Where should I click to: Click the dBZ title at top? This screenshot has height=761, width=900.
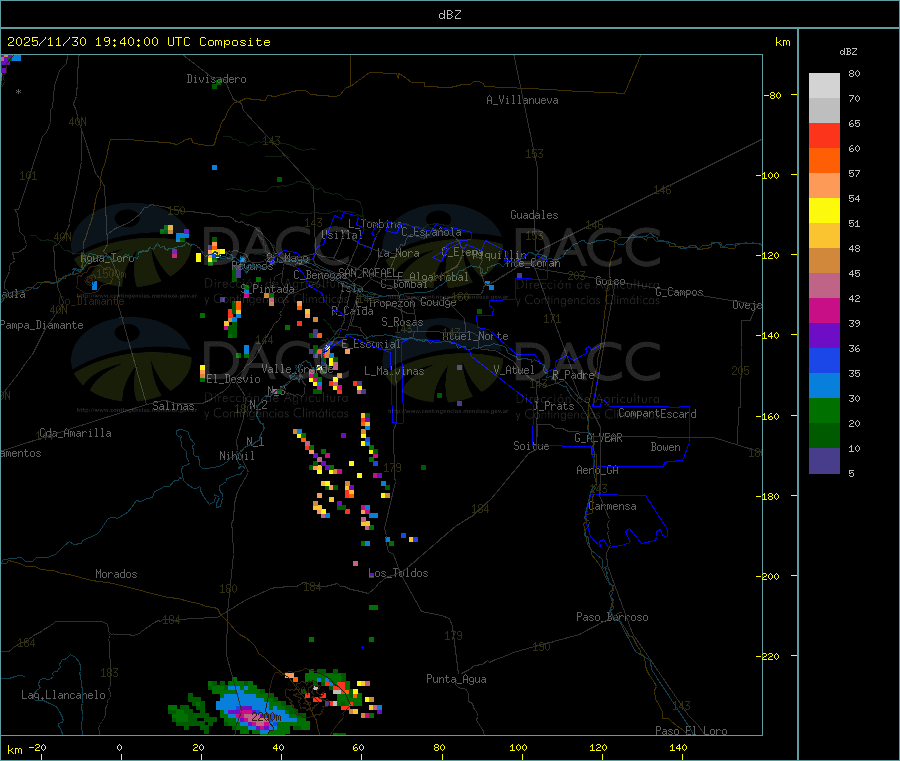pyautogui.click(x=449, y=15)
